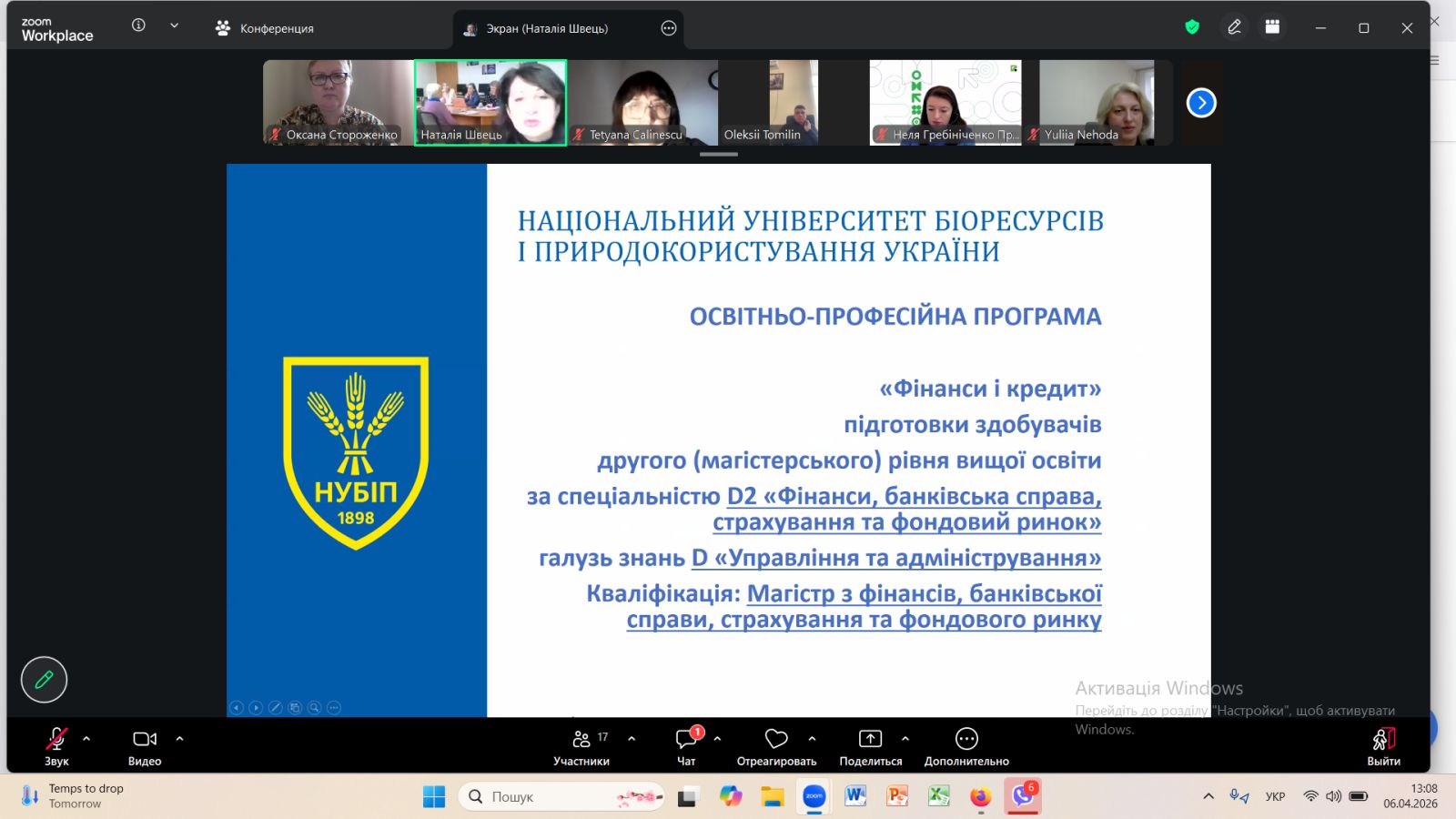The height and width of the screenshot is (819, 1456).
Task: Select the Экран (Наталія Швець) tab
Action: (546, 28)
